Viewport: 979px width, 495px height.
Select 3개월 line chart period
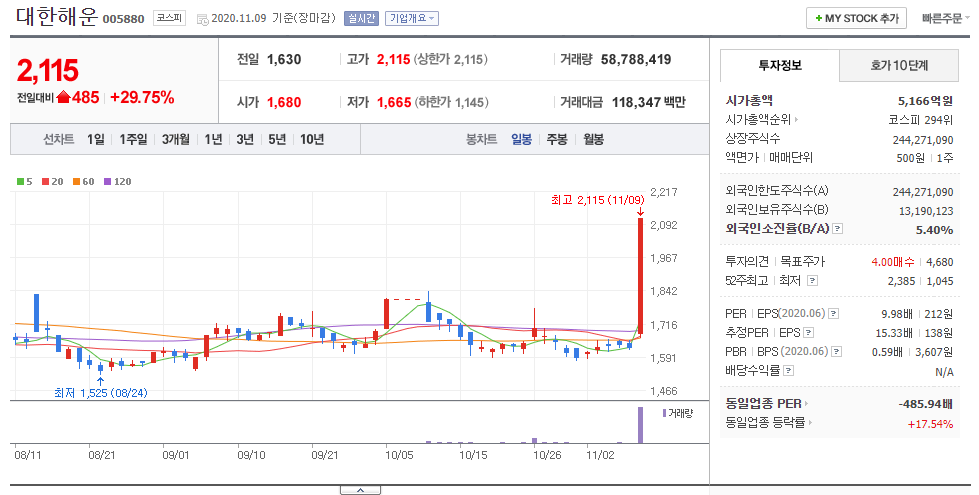click(175, 139)
